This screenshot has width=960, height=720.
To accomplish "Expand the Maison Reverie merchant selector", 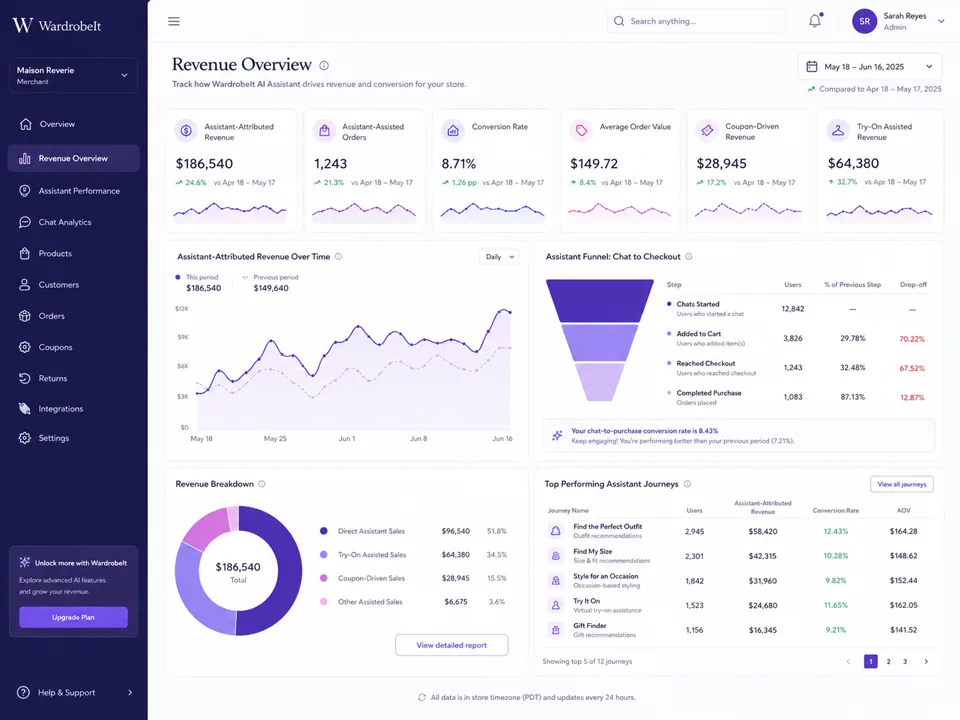I will pos(73,75).
